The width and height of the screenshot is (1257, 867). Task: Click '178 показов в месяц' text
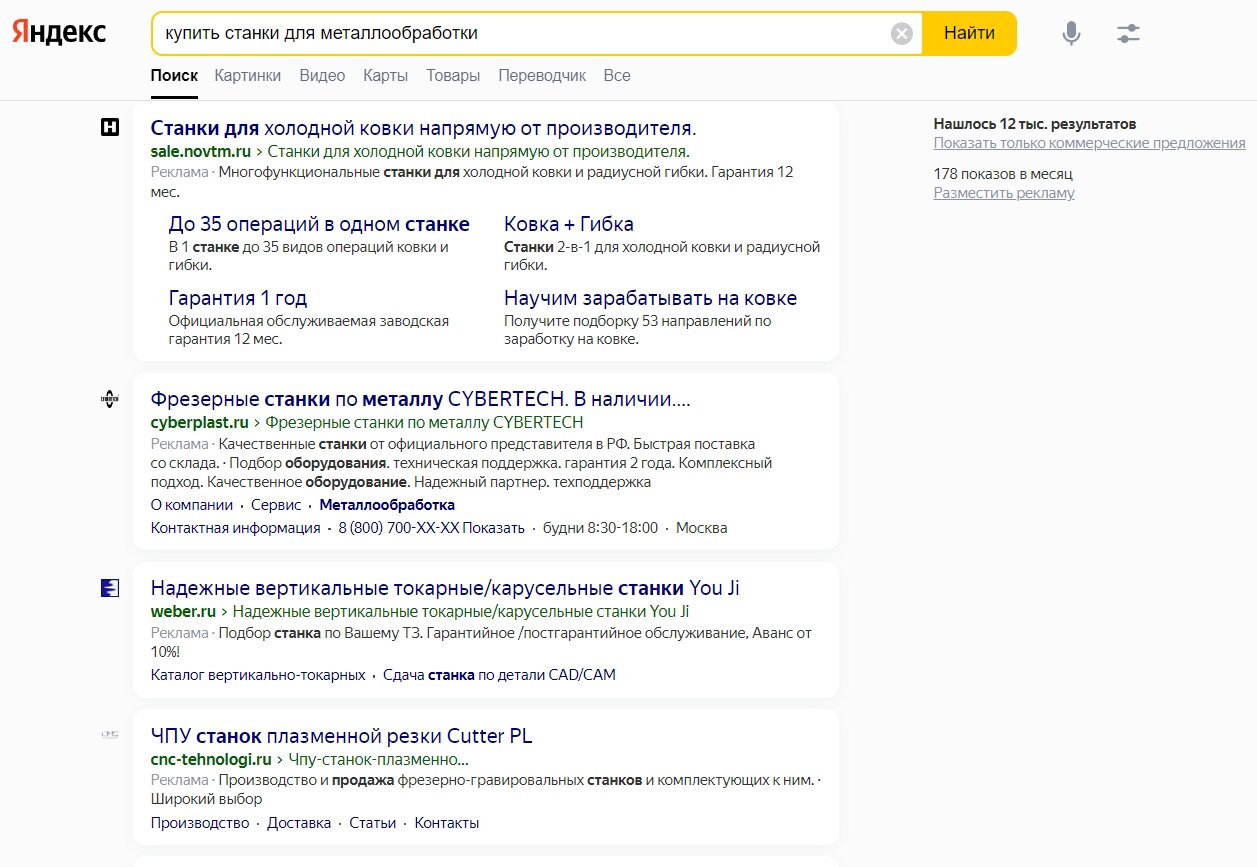(x=1003, y=174)
